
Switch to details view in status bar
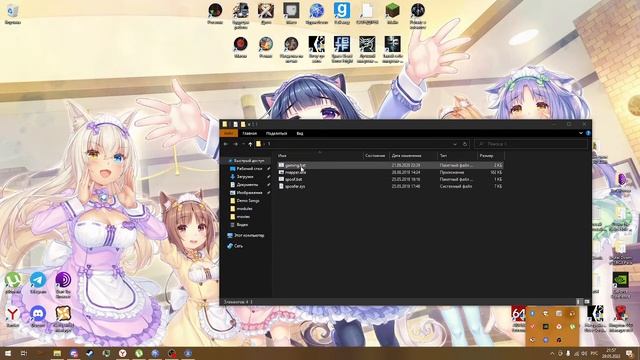578,302
